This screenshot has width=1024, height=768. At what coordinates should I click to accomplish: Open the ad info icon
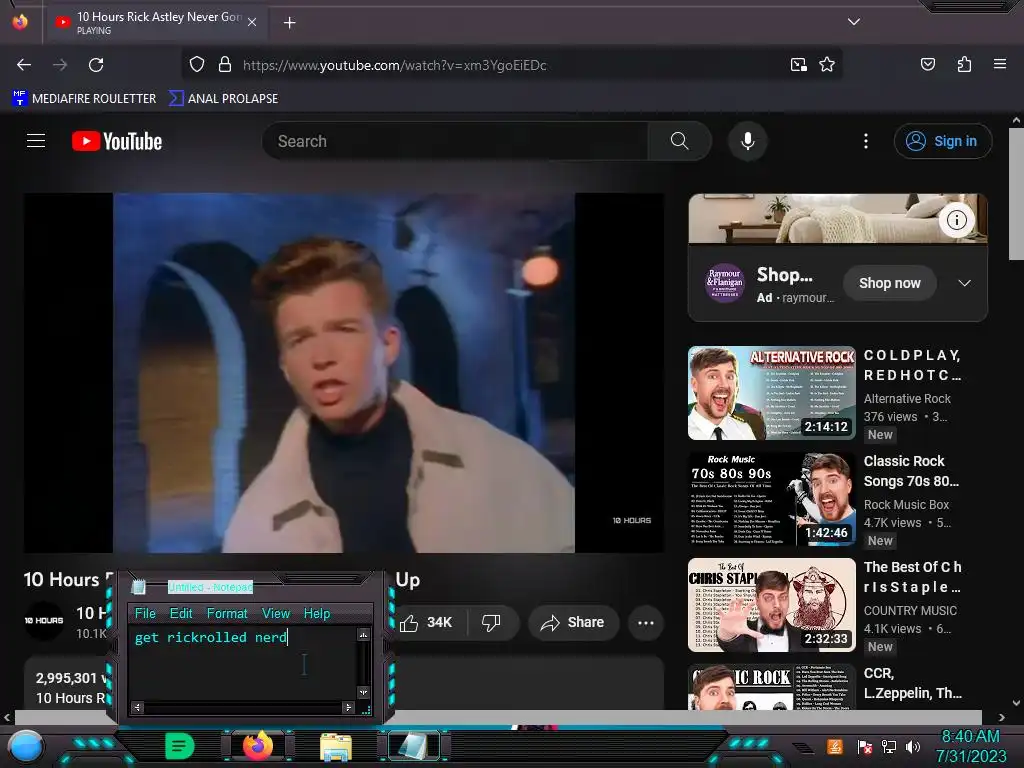tap(957, 220)
